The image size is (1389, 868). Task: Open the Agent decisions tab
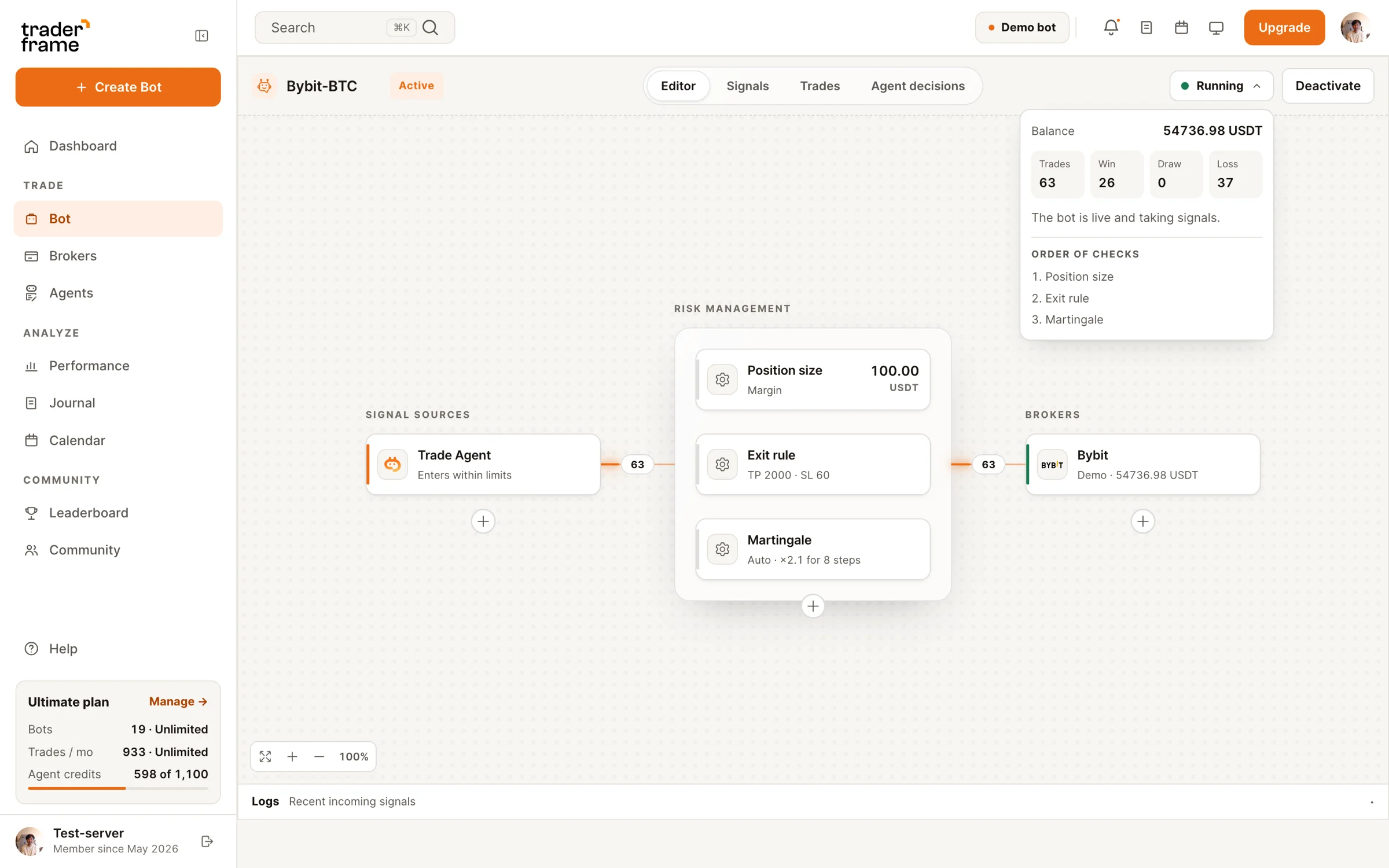click(x=917, y=86)
